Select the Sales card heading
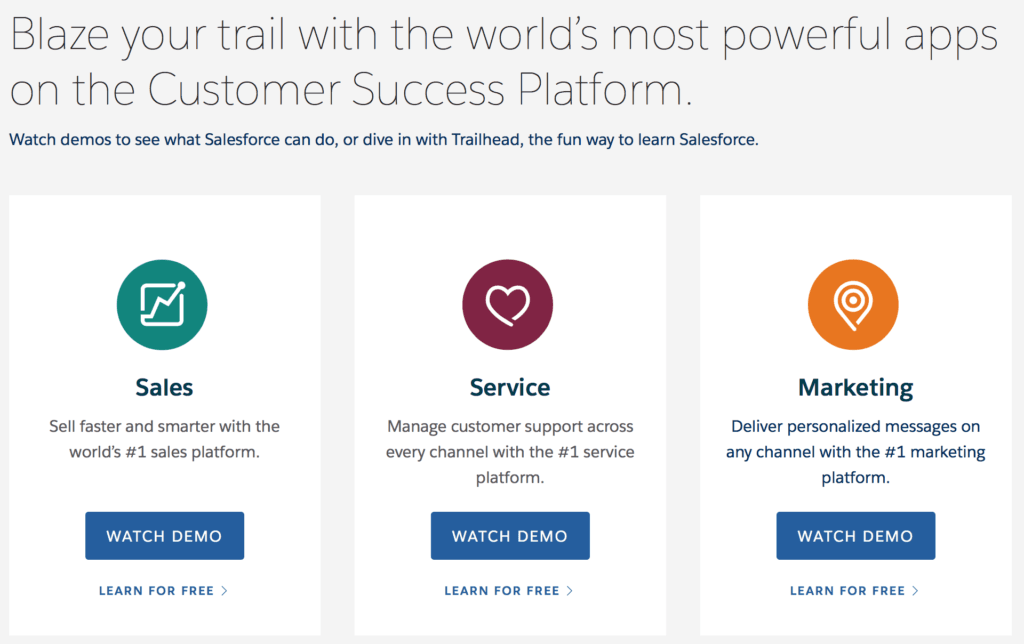Viewport: 1024px width, 644px height. [164, 387]
